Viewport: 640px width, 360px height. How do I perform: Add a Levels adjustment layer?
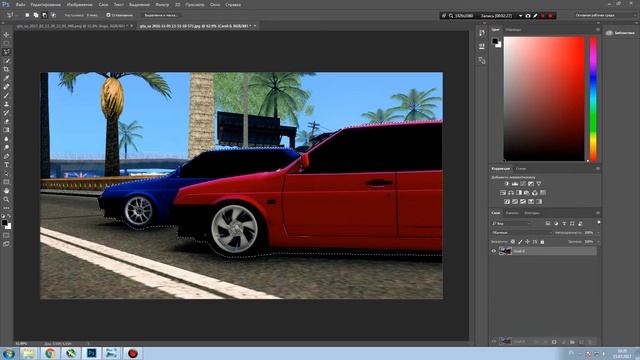(515, 184)
